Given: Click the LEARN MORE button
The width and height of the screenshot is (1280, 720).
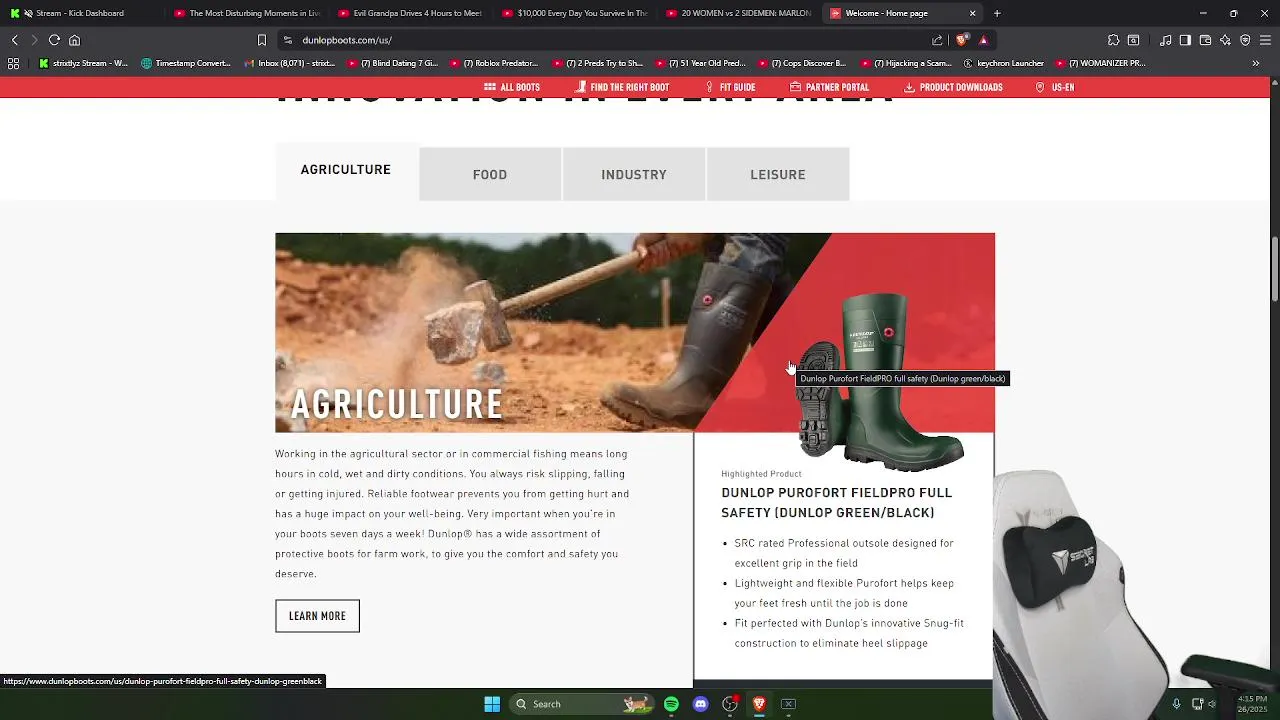Looking at the screenshot, I should point(317,616).
